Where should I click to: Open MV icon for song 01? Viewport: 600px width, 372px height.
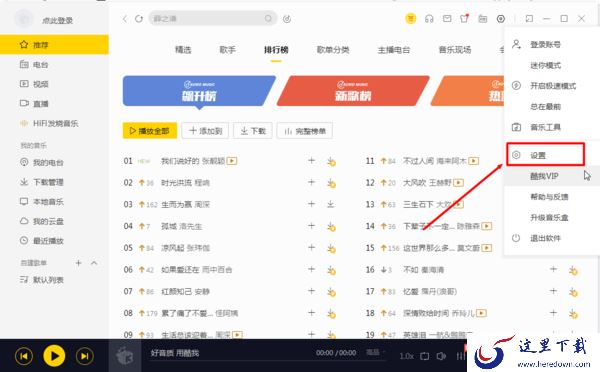[x=232, y=161]
